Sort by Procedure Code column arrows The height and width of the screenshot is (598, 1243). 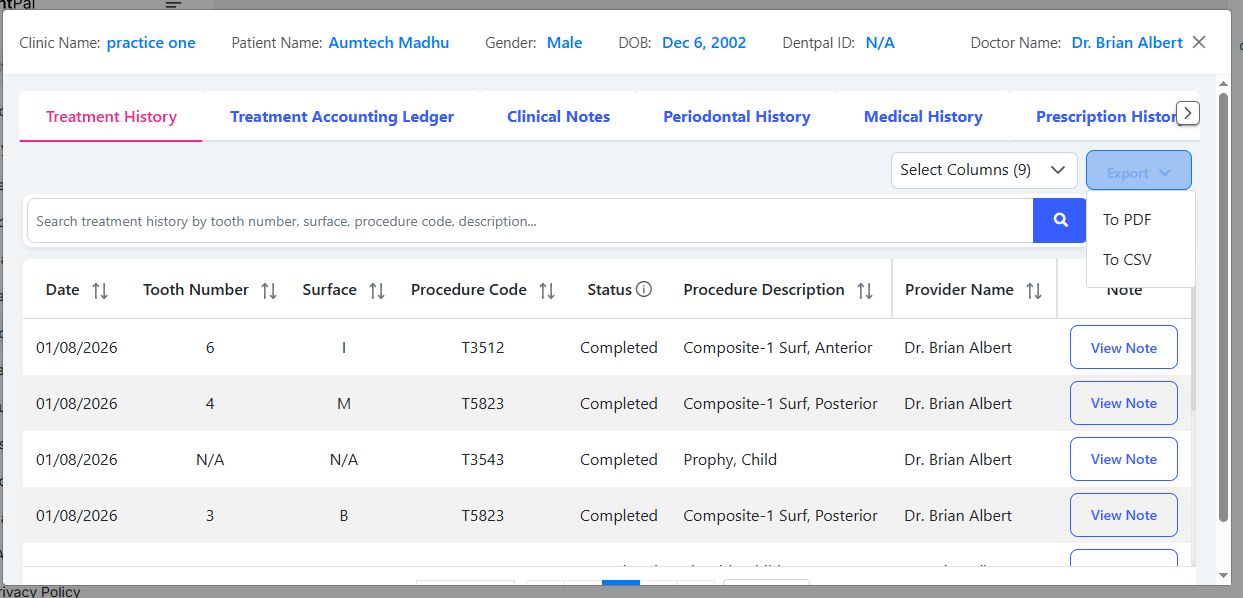547,291
